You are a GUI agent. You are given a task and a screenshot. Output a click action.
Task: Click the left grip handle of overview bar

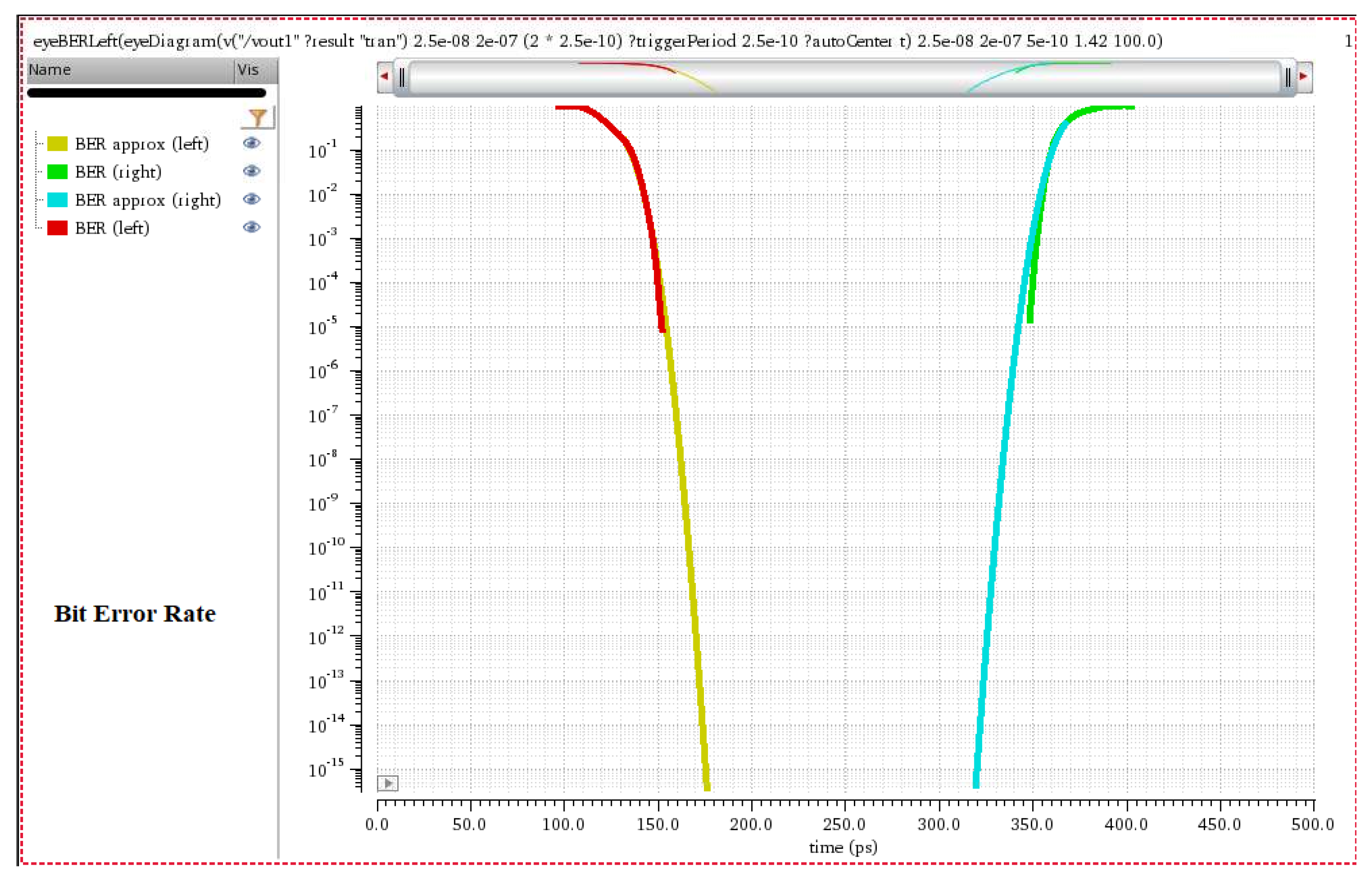pyautogui.click(x=402, y=77)
